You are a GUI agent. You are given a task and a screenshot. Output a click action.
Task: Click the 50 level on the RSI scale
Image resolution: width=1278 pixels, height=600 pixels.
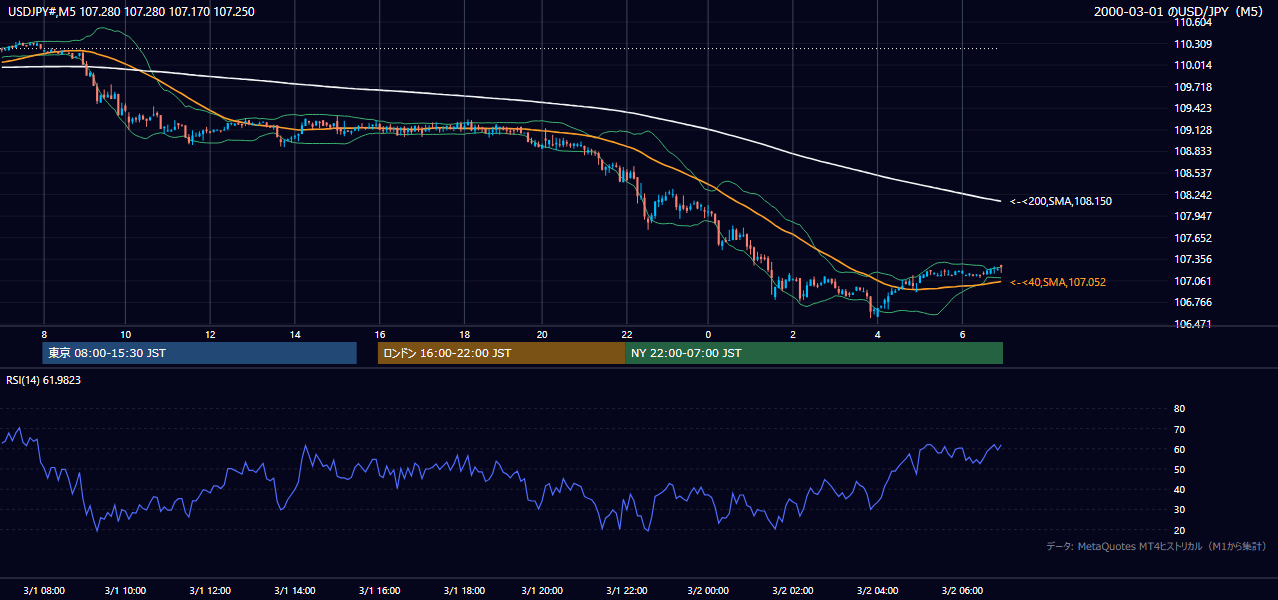click(x=1179, y=469)
